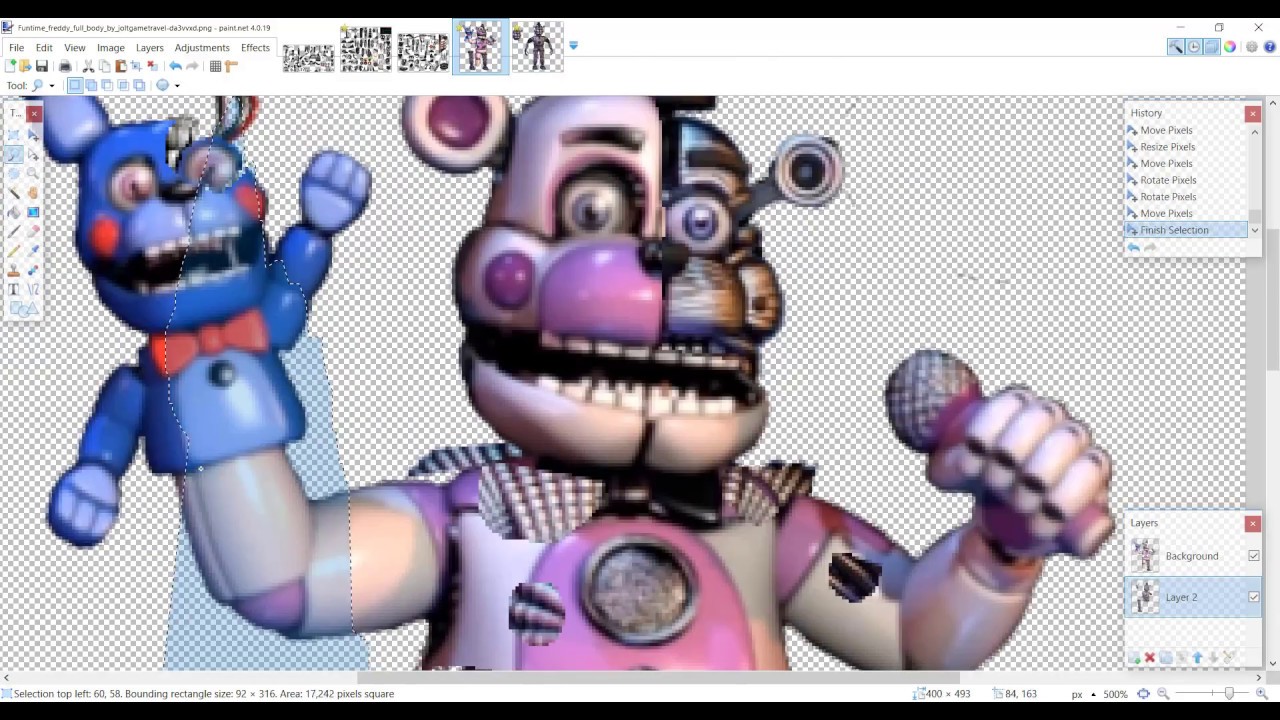Toggle the pixel grid icon
Image resolution: width=1280 pixels, height=720 pixels.
coord(215,66)
